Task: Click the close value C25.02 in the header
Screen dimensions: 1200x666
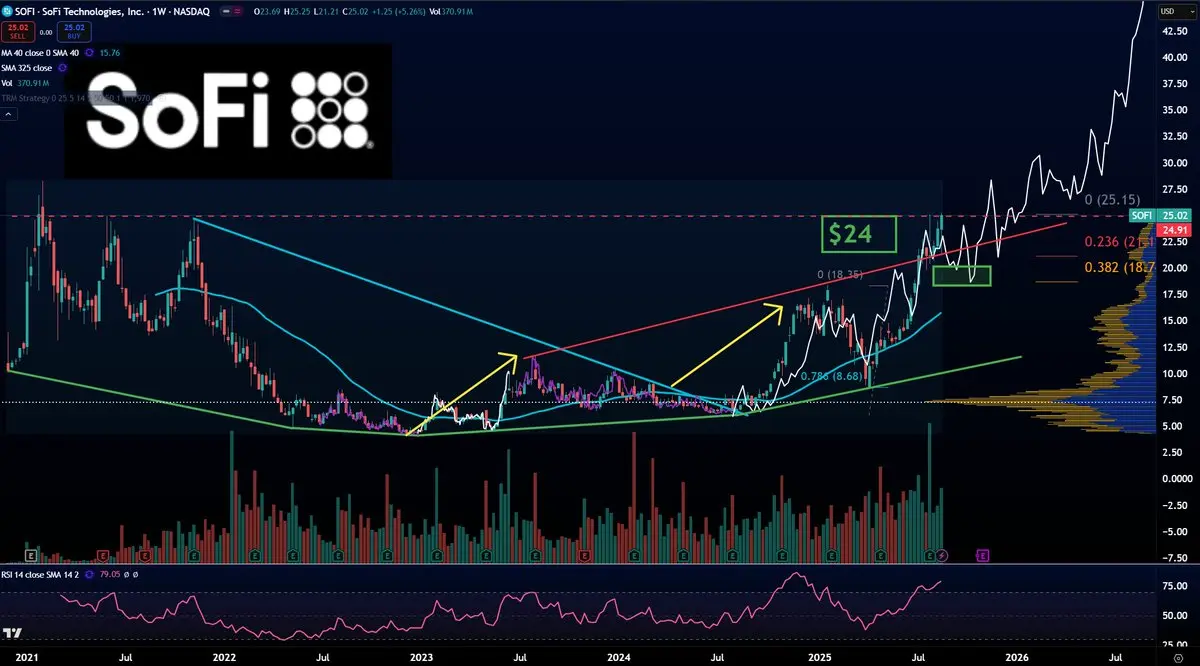Action: [x=355, y=11]
